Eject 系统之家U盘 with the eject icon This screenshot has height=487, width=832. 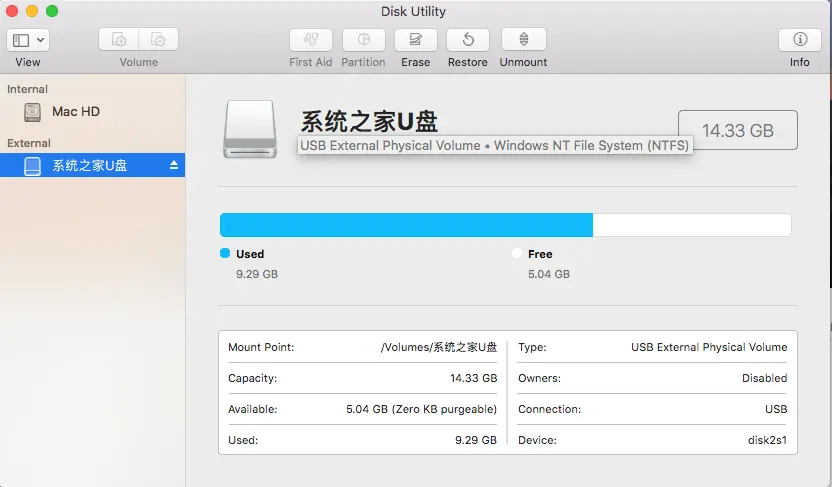tap(174, 166)
